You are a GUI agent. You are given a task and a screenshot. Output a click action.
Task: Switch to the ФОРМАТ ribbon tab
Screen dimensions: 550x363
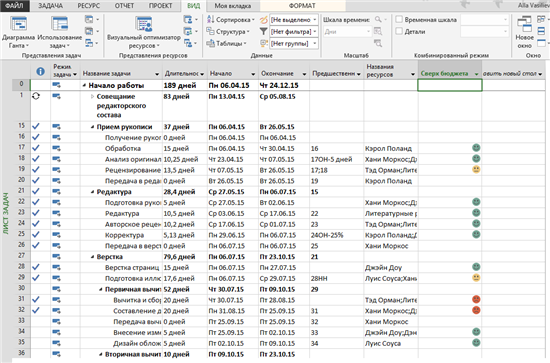(302, 6)
